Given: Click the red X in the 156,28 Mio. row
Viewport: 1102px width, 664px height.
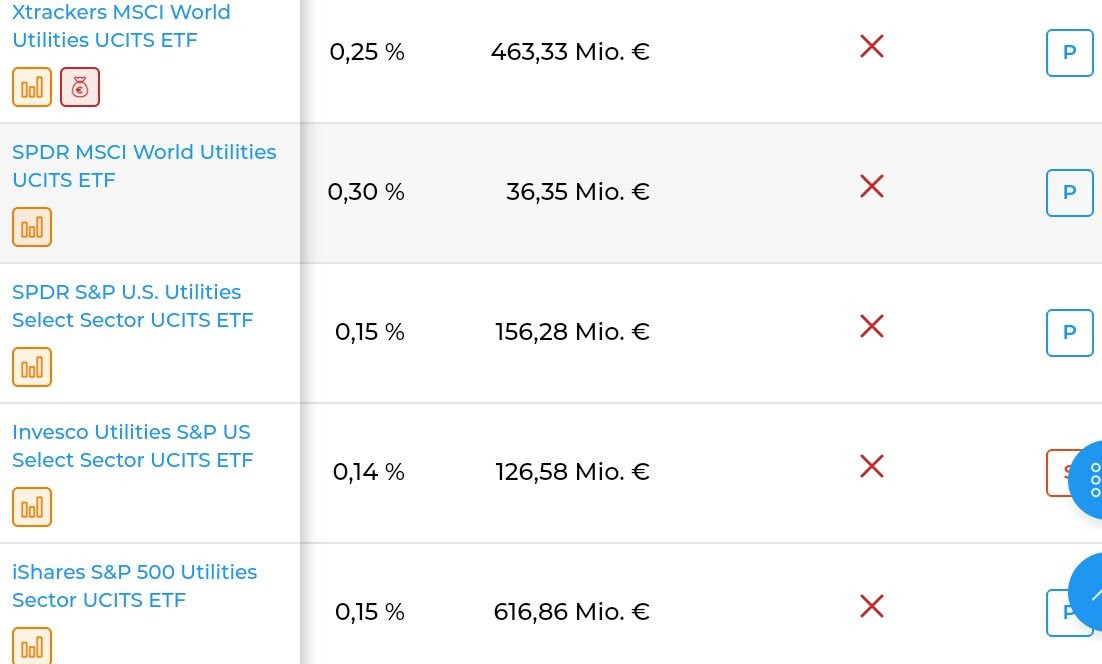Looking at the screenshot, I should (871, 326).
